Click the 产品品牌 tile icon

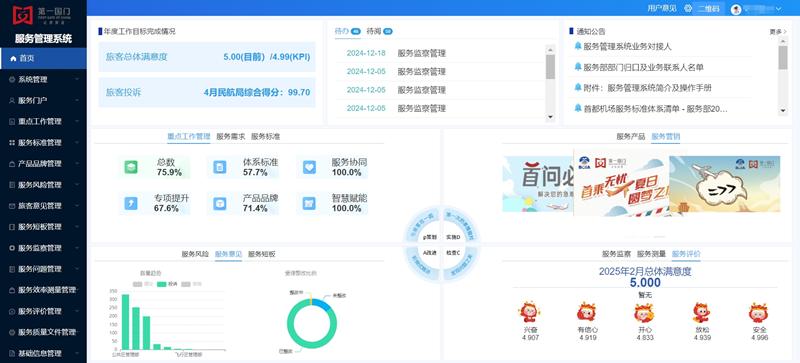220,203
